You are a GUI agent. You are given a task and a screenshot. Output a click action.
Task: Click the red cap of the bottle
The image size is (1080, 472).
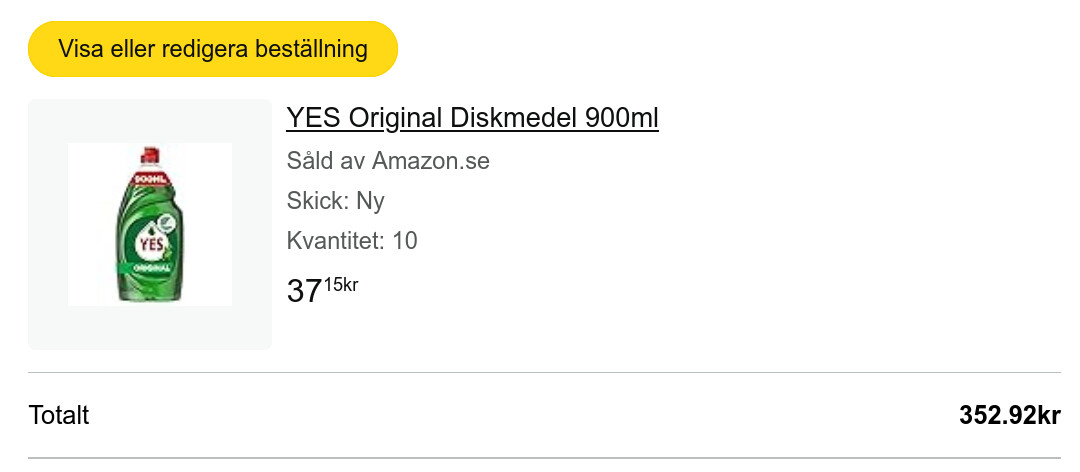[x=150, y=153]
